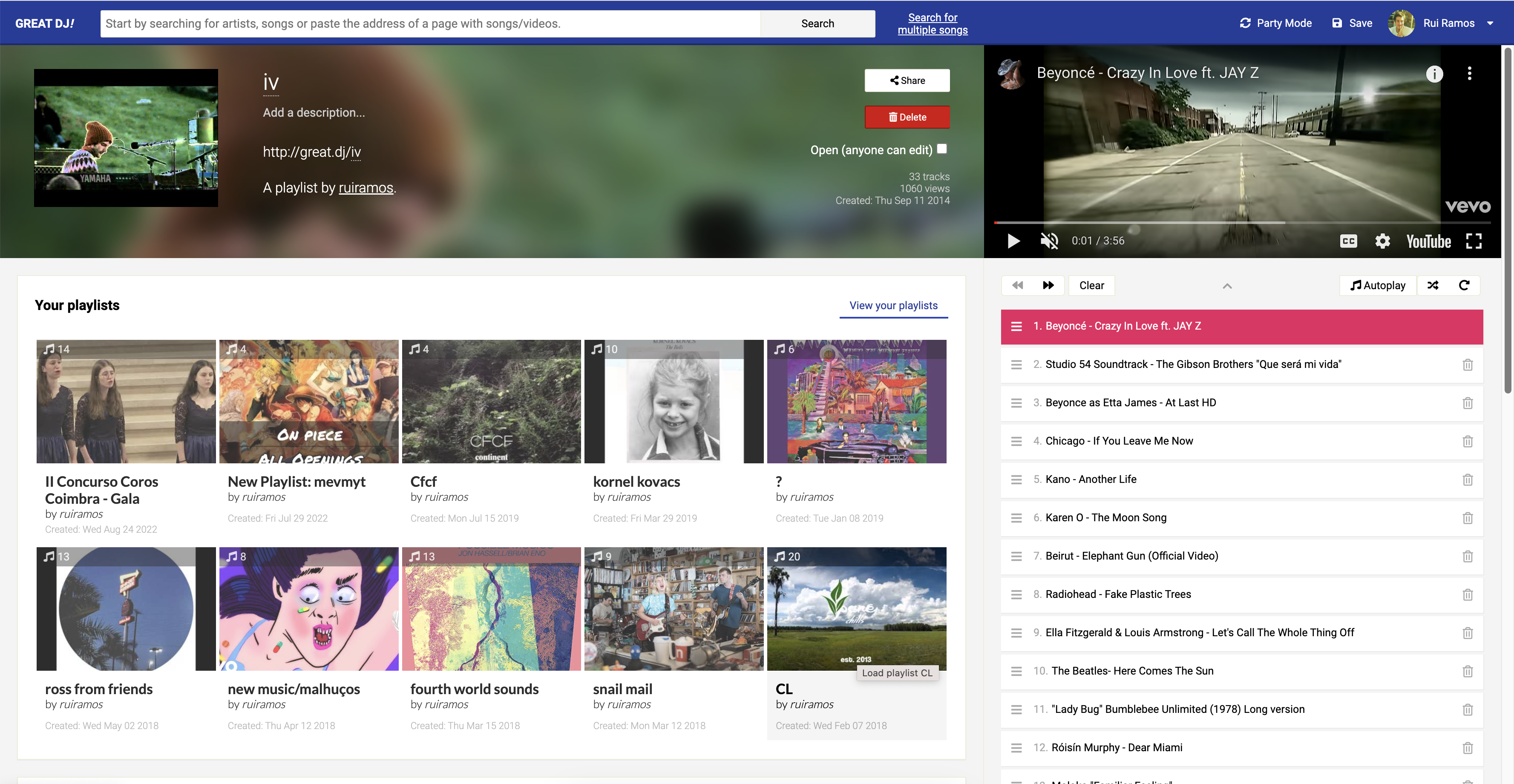Enter fullscreen video mode
The height and width of the screenshot is (784, 1514).
1474,241
